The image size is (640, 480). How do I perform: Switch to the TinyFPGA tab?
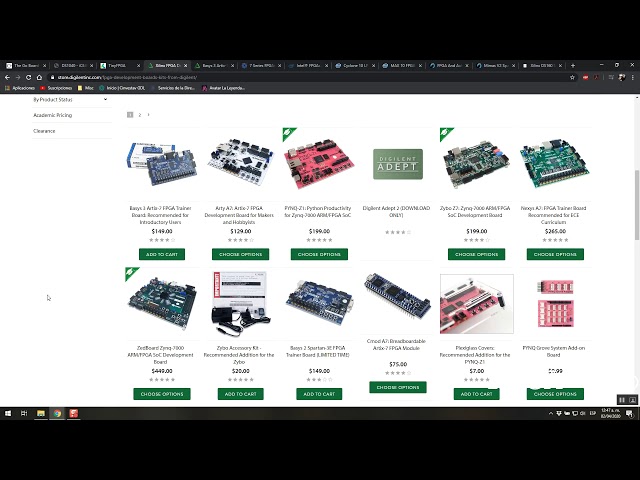coord(120,65)
